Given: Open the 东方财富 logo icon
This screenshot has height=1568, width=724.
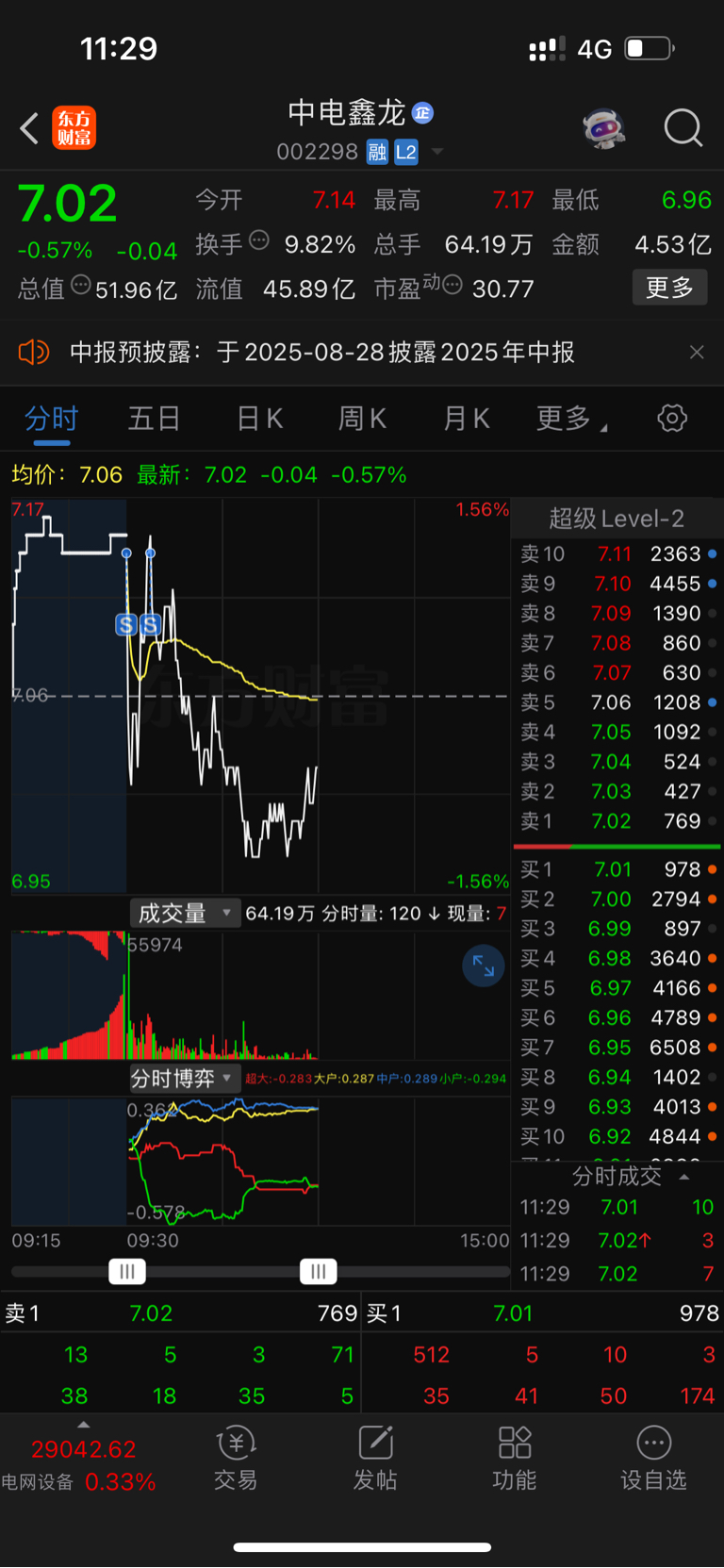Looking at the screenshot, I should click(74, 128).
